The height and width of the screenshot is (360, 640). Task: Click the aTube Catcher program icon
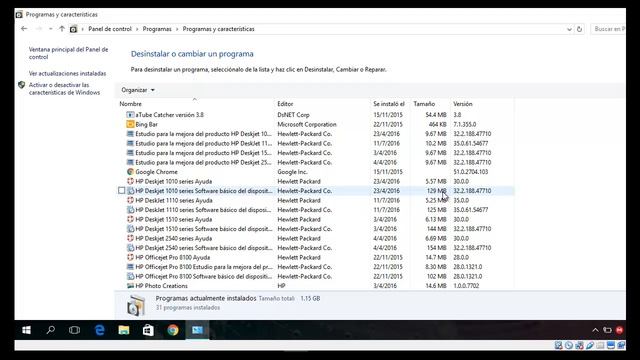[130, 115]
